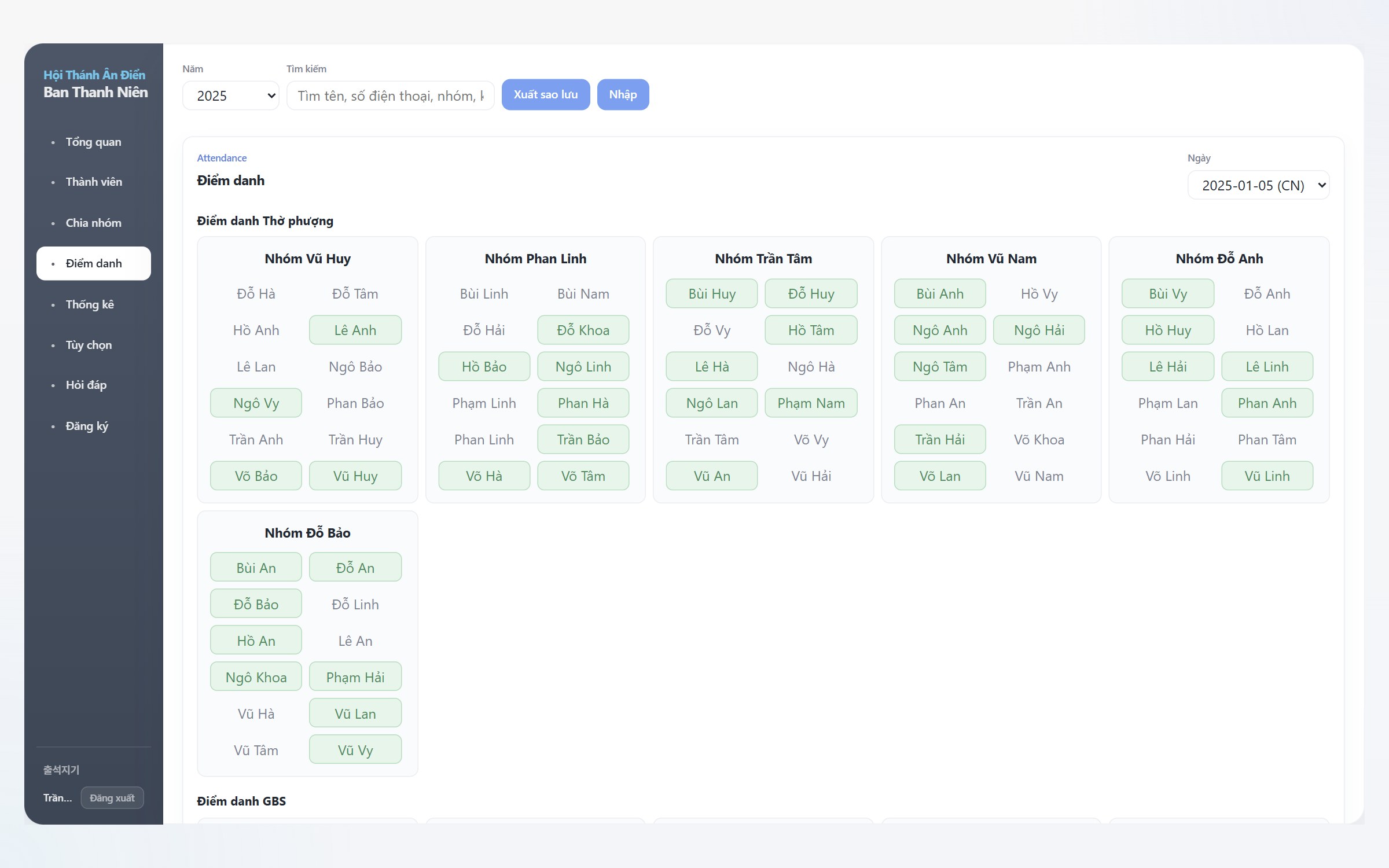Image resolution: width=1389 pixels, height=868 pixels.
Task: Mark Hồ Vy as present
Action: tap(1039, 293)
